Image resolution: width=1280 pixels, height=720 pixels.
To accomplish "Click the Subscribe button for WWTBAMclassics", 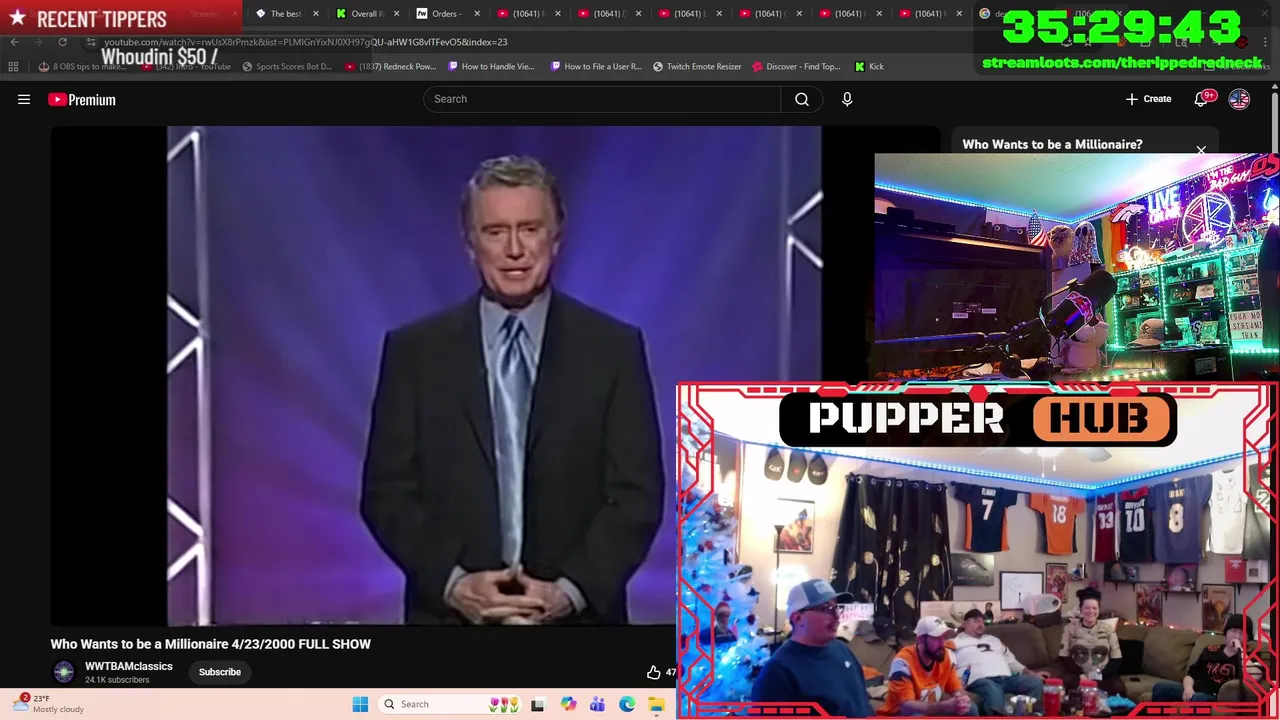I will coord(220,672).
